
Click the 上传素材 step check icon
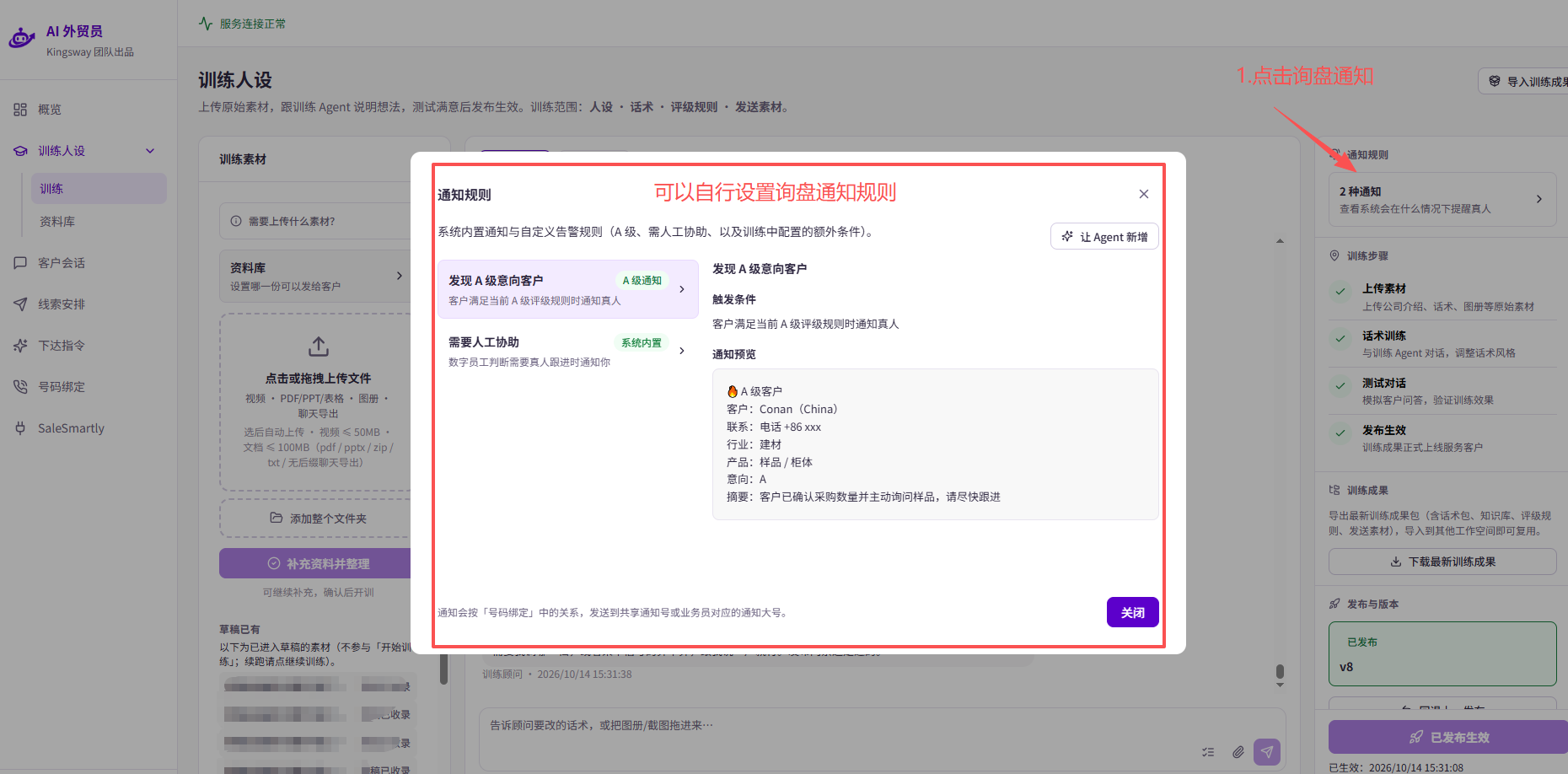click(x=1340, y=293)
